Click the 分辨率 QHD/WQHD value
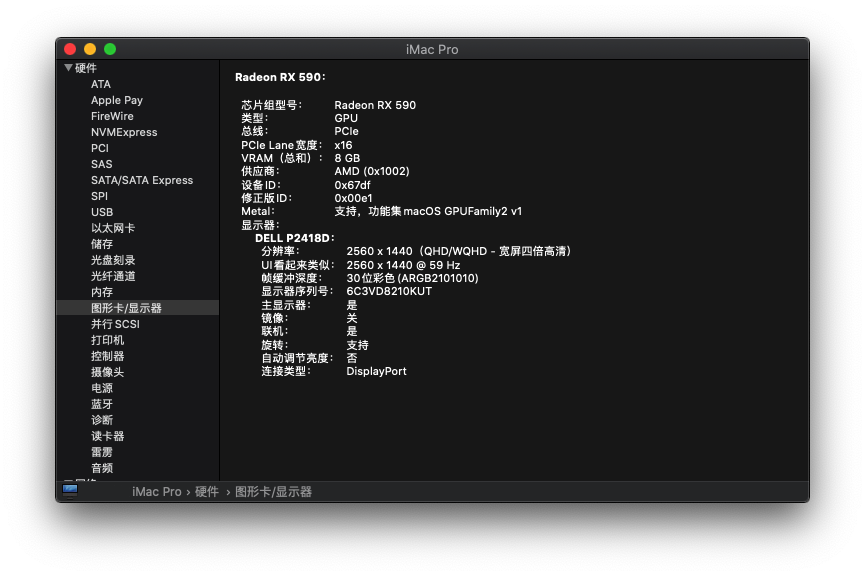The height and width of the screenshot is (576, 865). pyautogui.click(x=458, y=252)
